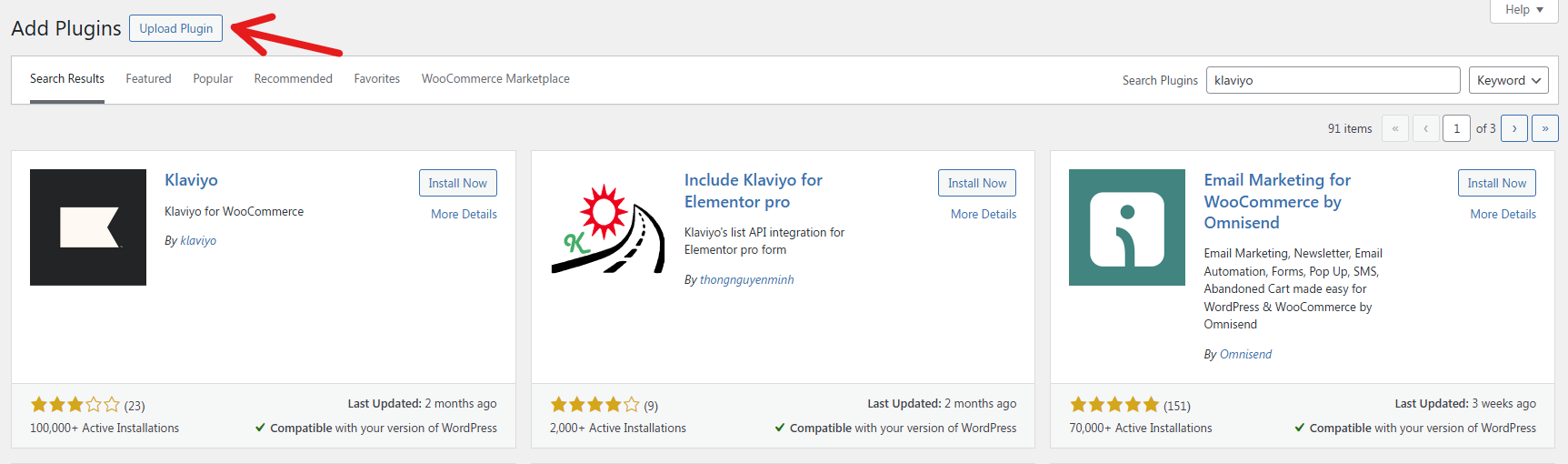Click the Omnisend five-star rating
Screen dimensions: 1568x464
[x=1114, y=405]
